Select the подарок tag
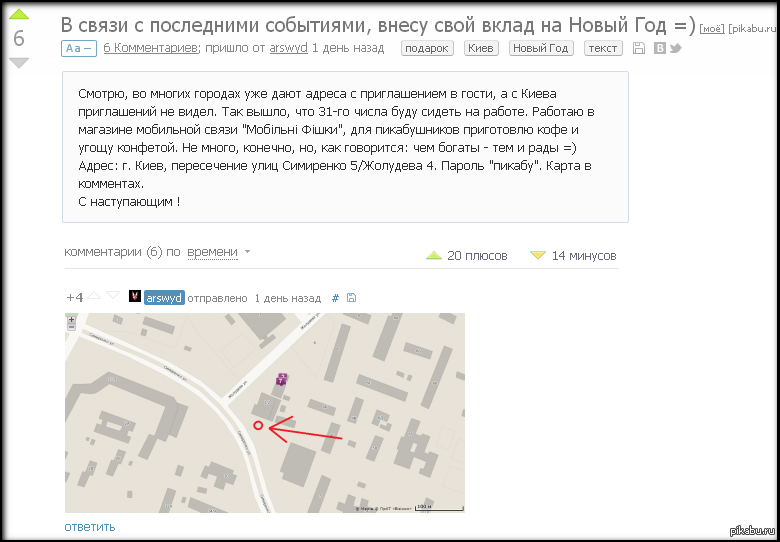The width and height of the screenshot is (780, 542). [427, 48]
